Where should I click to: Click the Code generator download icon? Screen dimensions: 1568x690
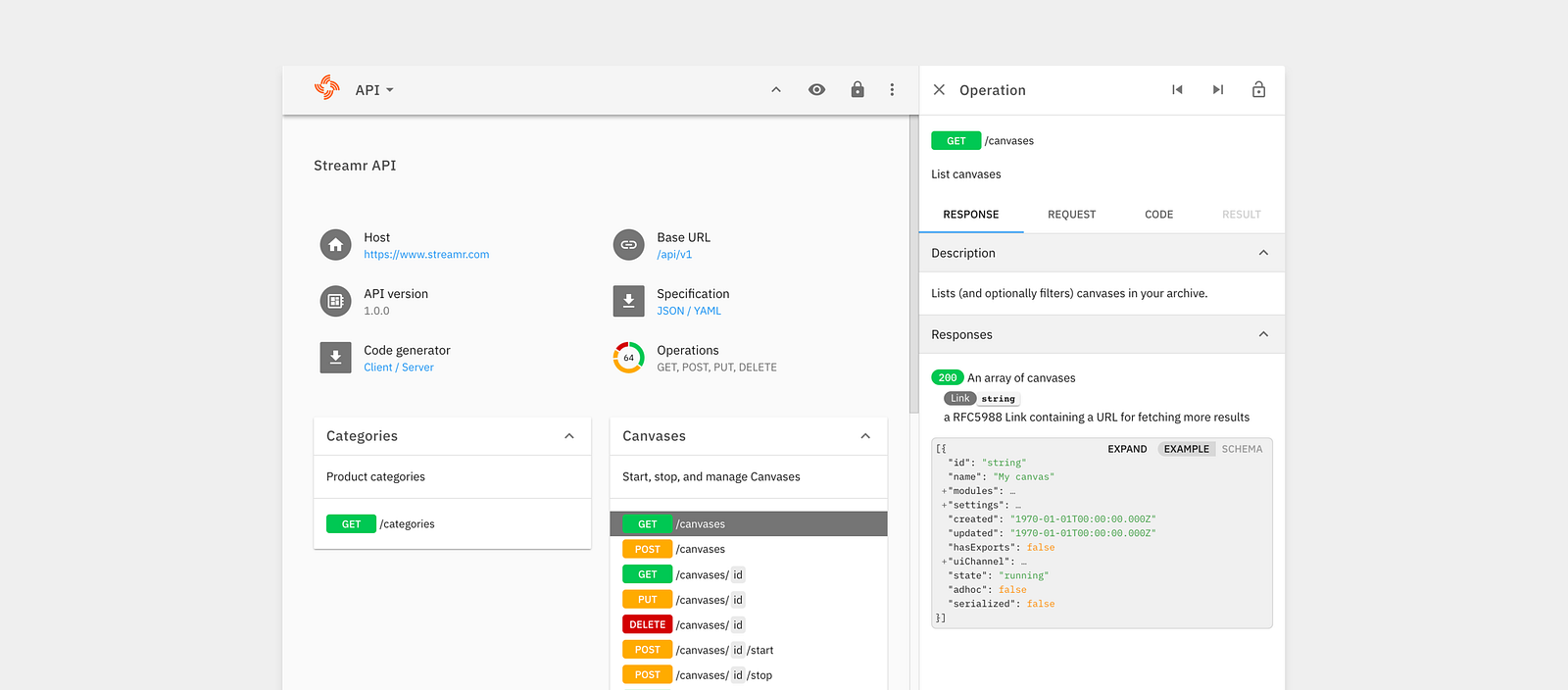pos(335,358)
